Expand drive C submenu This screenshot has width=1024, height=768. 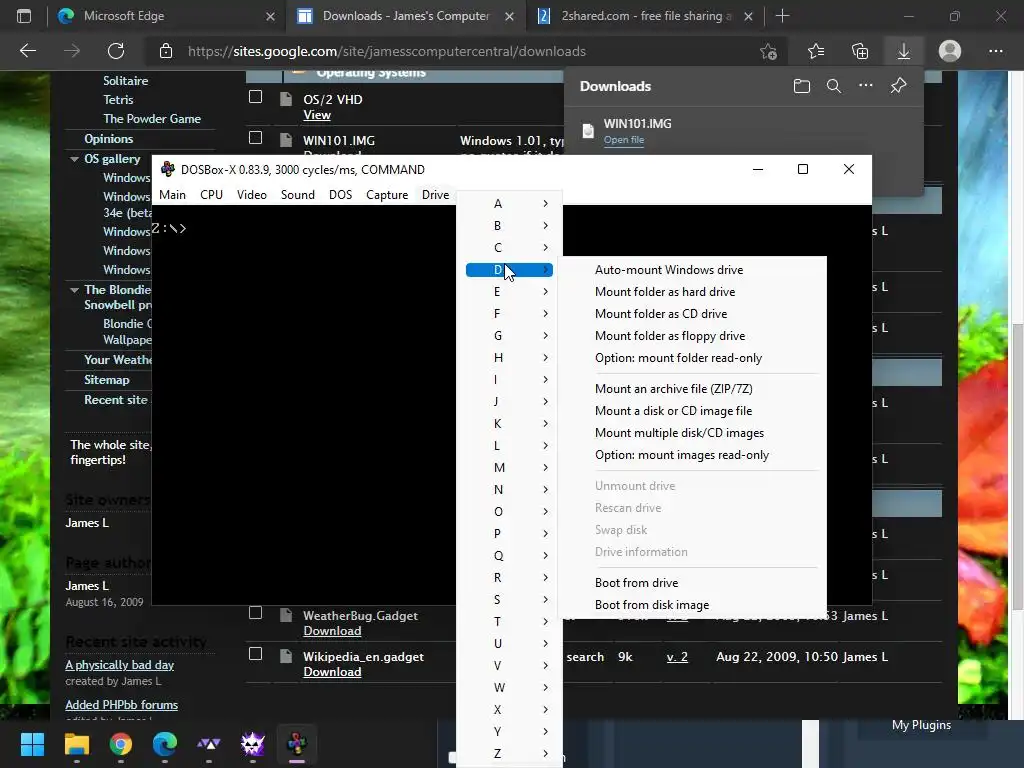[x=509, y=248]
